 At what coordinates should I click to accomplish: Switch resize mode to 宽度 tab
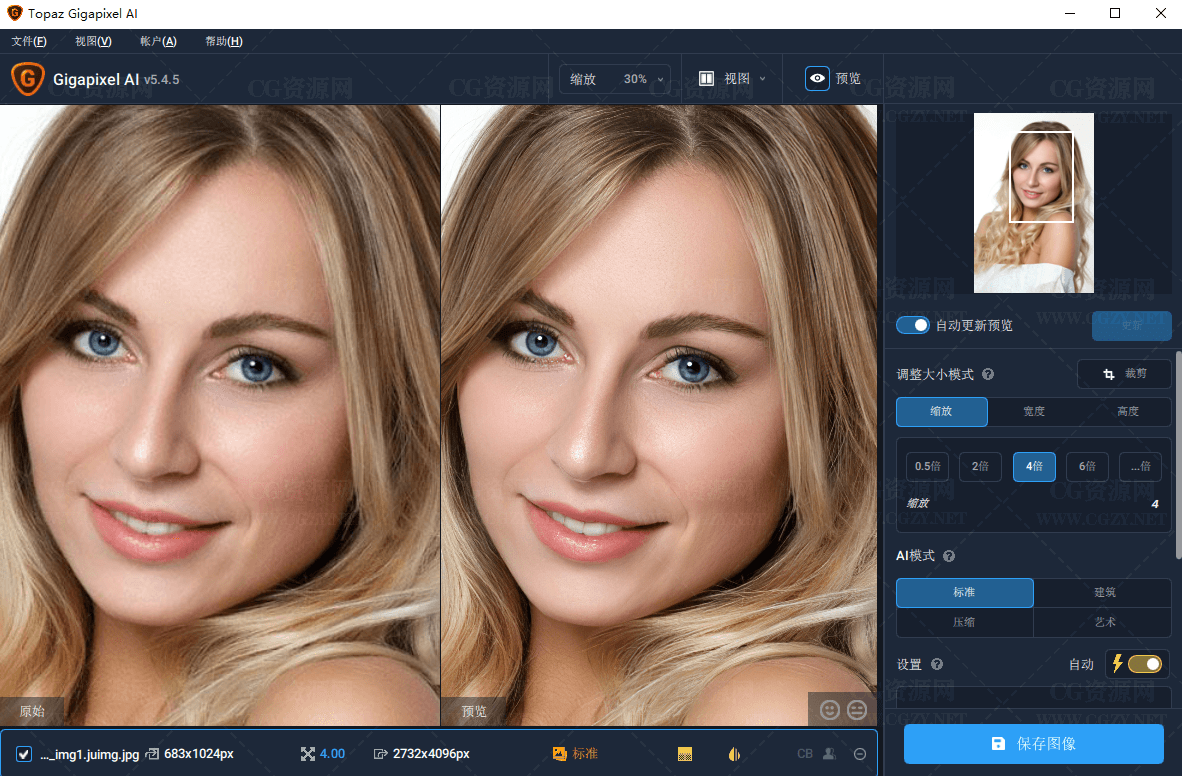[1033, 412]
